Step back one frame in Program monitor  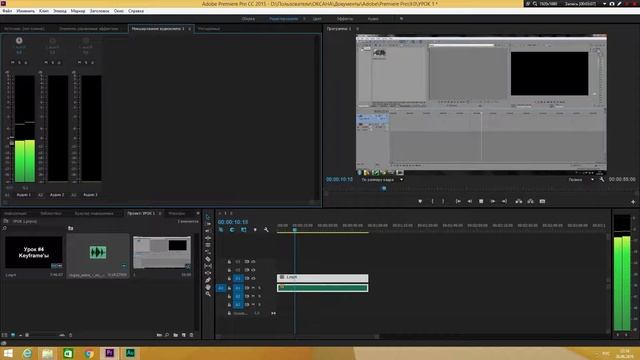pyautogui.click(x=470, y=201)
